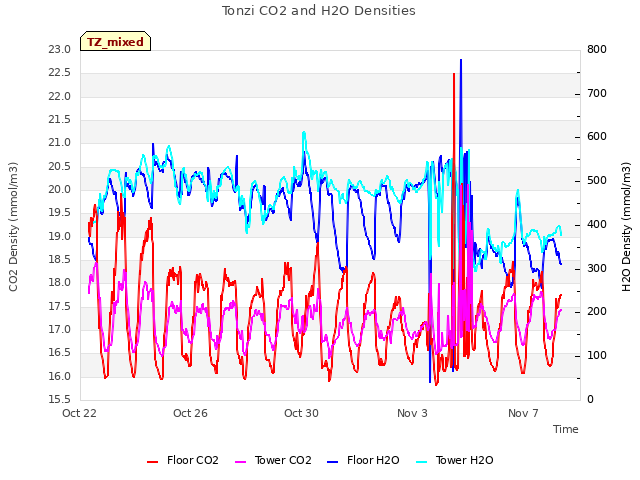The image size is (640, 480).
Task: Click the Tower CO2 legend label
Action: (283, 460)
